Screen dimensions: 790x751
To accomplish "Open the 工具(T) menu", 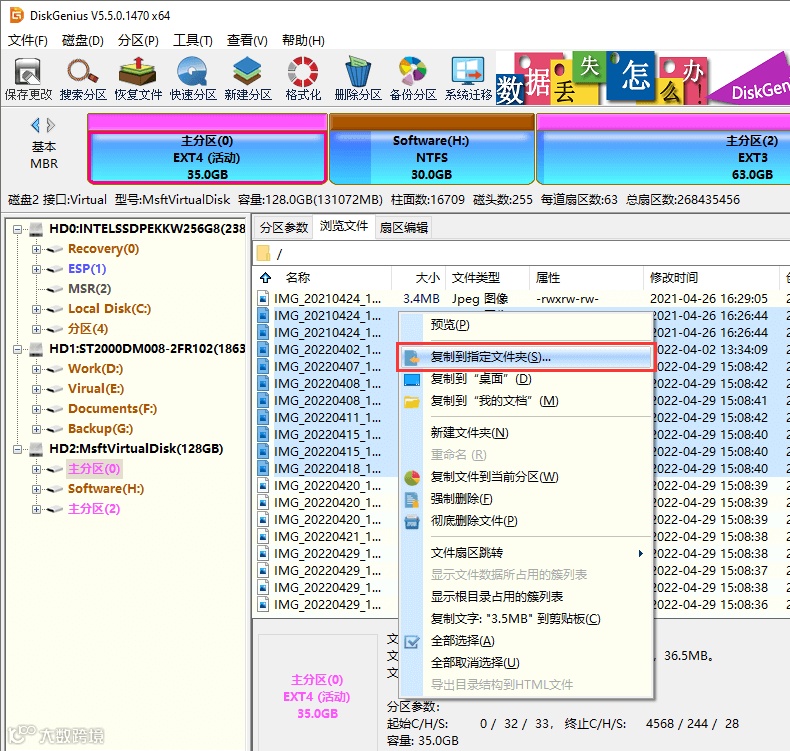I will (x=193, y=40).
